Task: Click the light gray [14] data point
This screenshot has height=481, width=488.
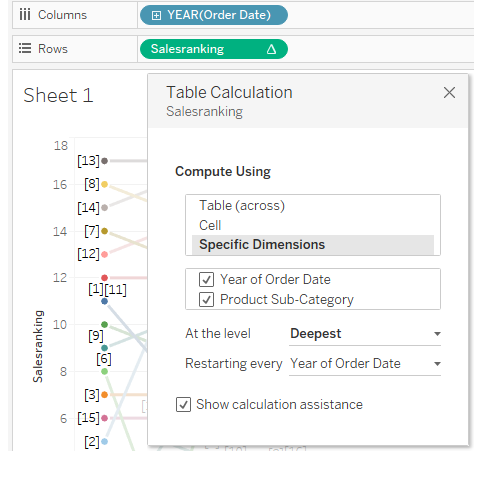Action: (x=104, y=208)
